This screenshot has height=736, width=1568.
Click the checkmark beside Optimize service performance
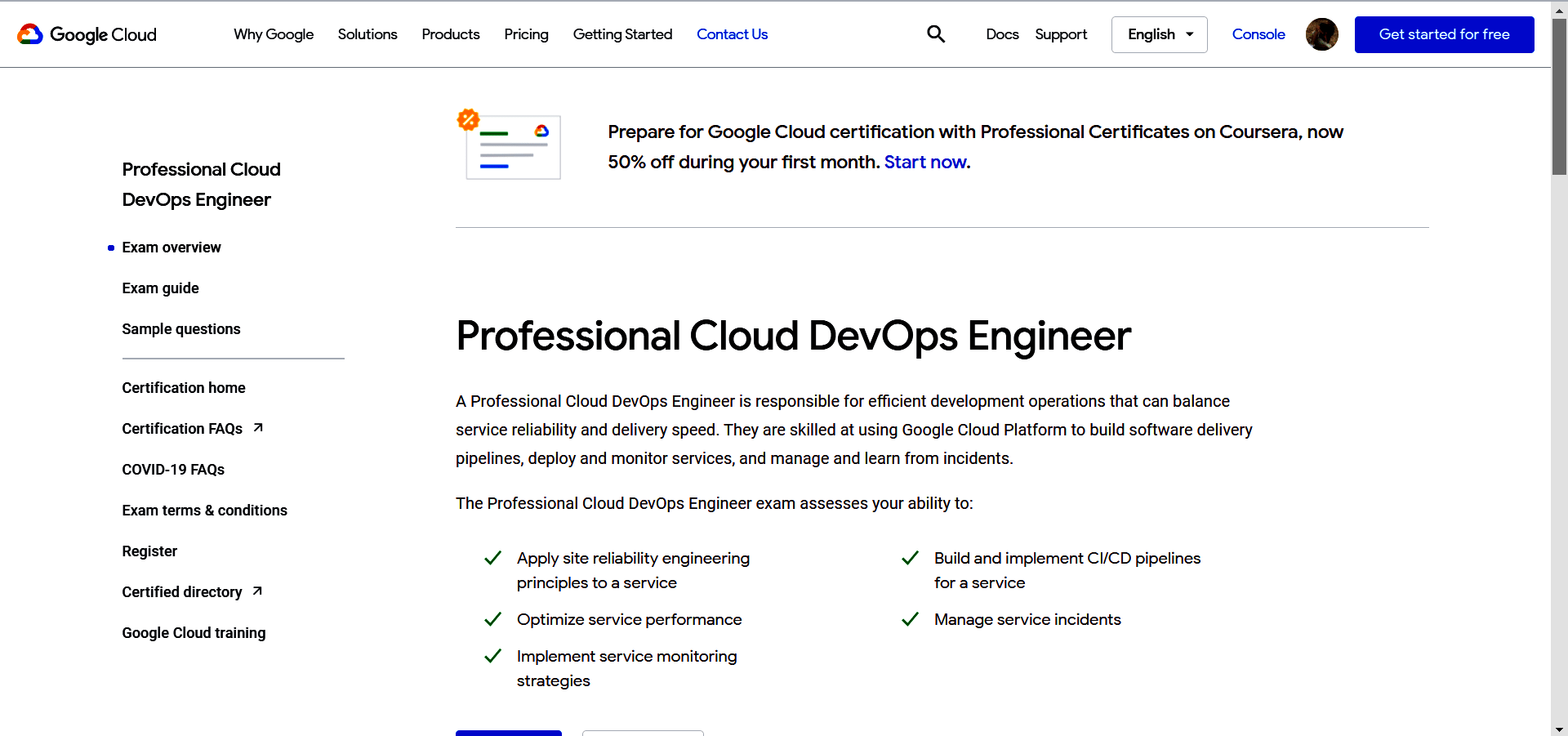pos(492,619)
